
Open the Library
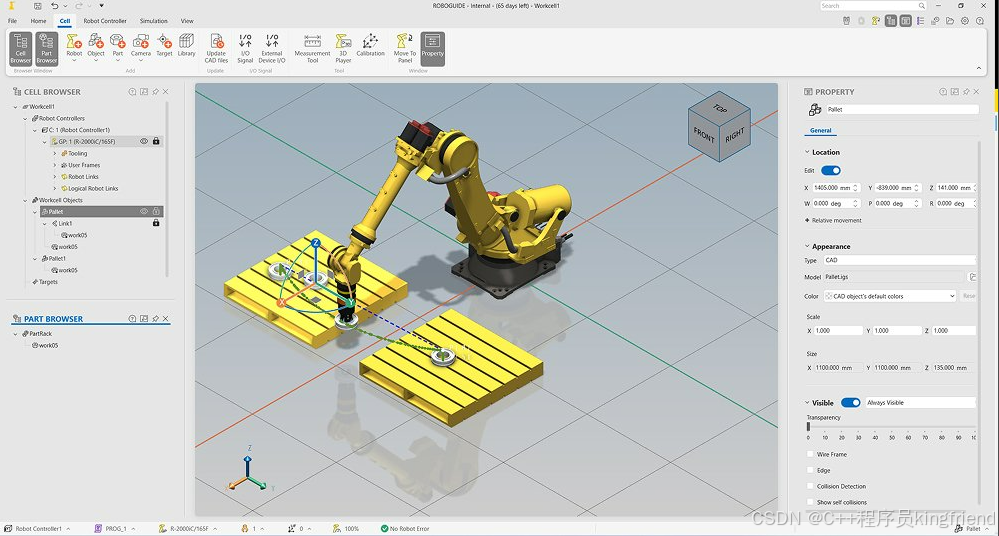point(187,47)
